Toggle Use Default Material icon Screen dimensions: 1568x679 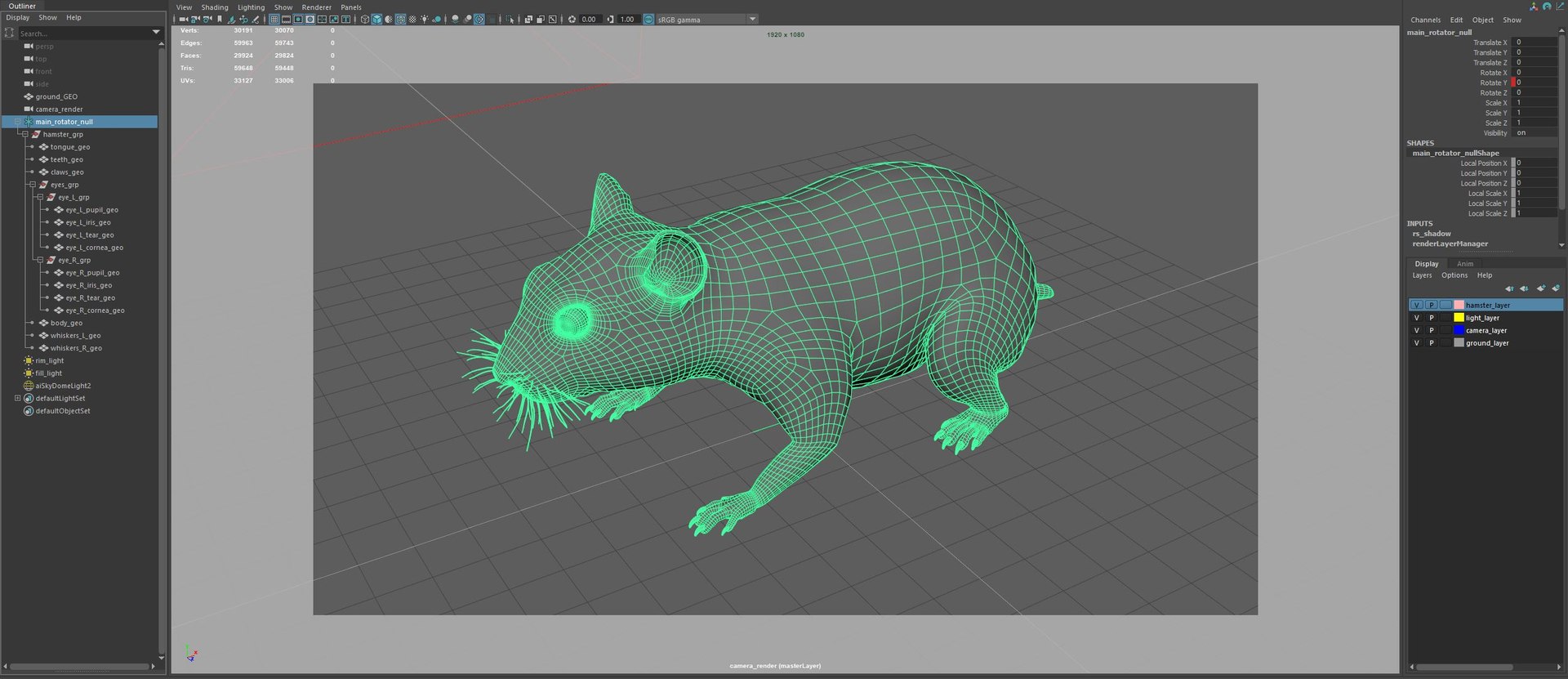point(389,19)
